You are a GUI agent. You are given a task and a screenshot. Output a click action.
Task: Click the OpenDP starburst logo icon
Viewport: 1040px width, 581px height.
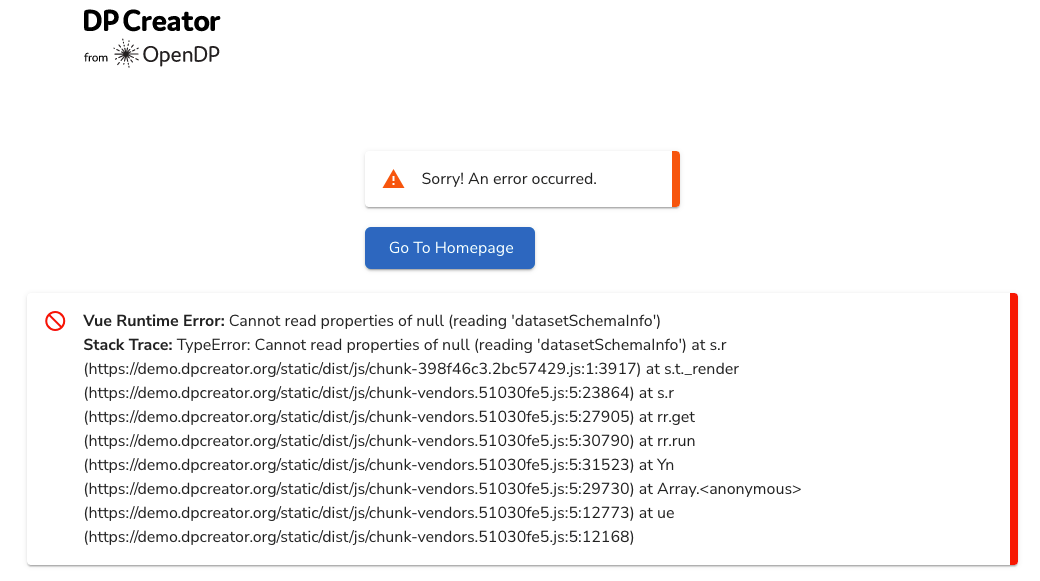124,53
